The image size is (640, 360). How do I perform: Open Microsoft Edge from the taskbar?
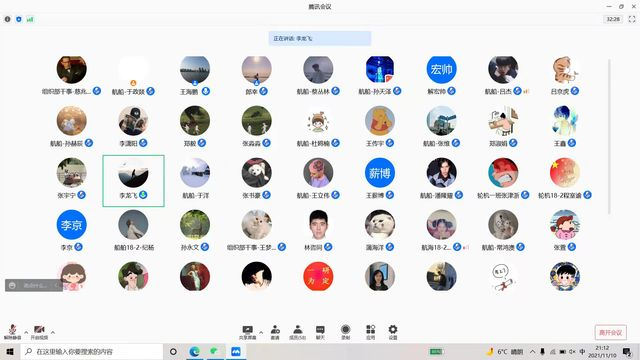pyautogui.click(x=195, y=351)
